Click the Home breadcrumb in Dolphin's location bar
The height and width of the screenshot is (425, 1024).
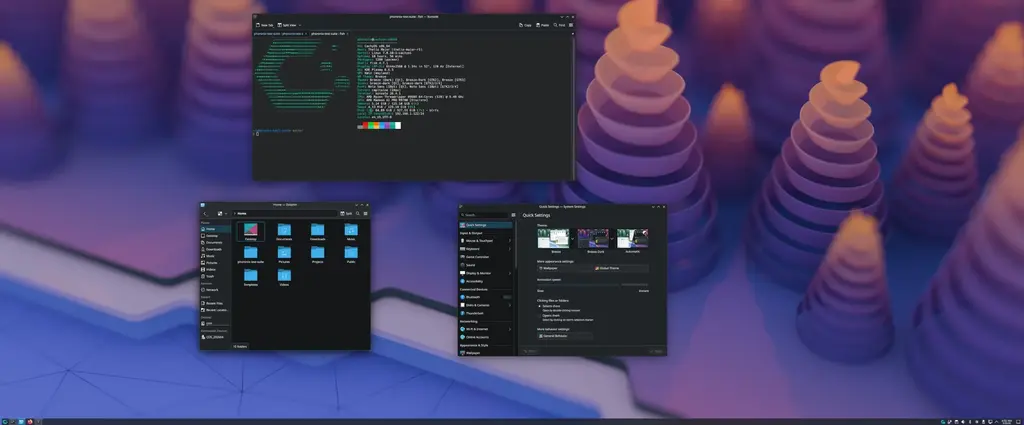pyautogui.click(x=242, y=213)
